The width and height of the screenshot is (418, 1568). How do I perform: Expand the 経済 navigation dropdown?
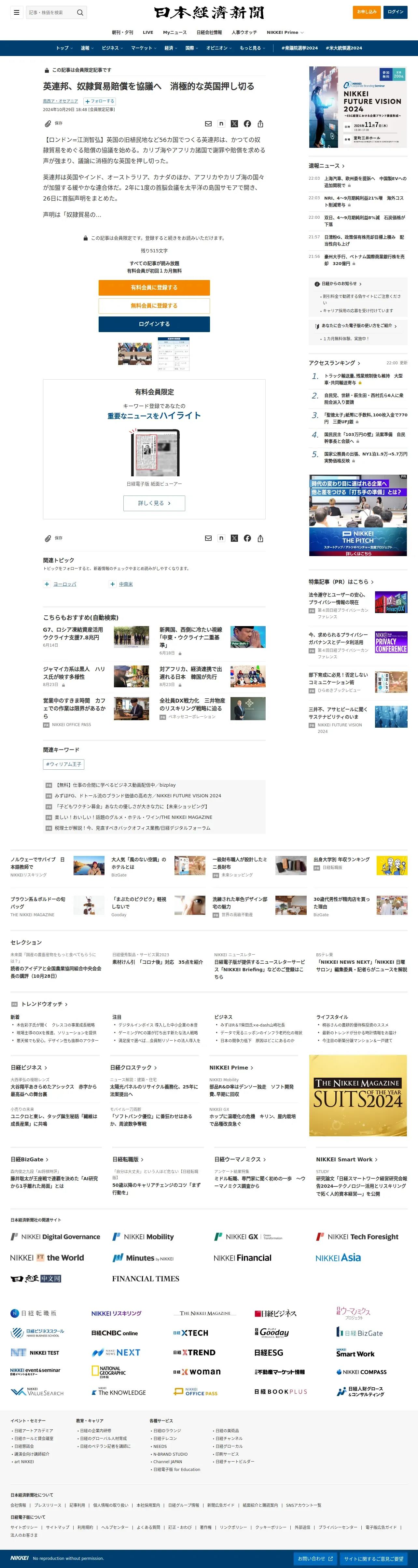171,48
